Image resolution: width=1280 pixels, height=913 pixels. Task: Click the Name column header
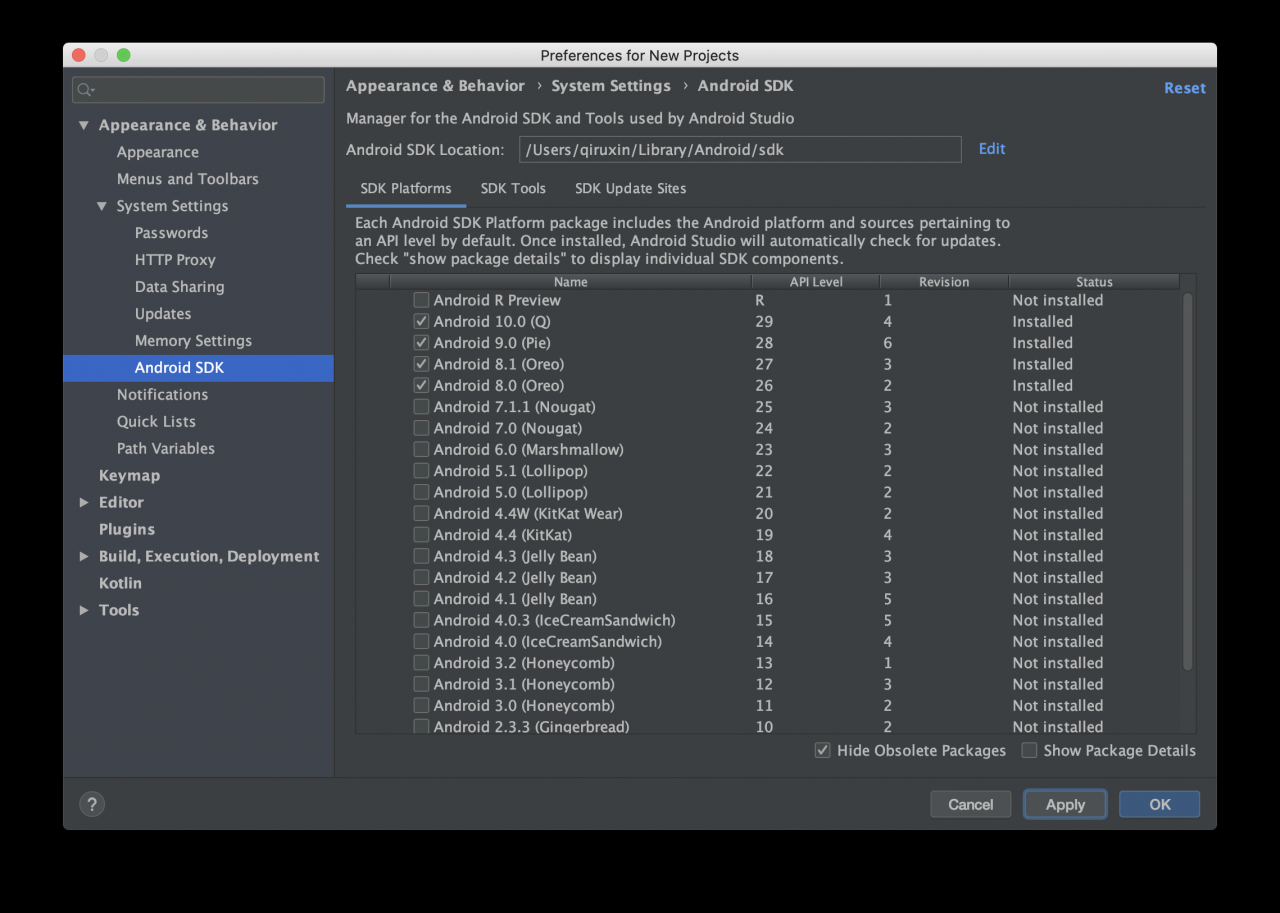571,282
